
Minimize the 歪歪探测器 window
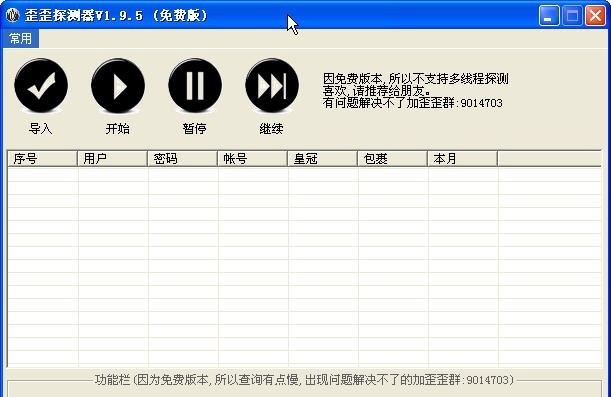[549, 16]
